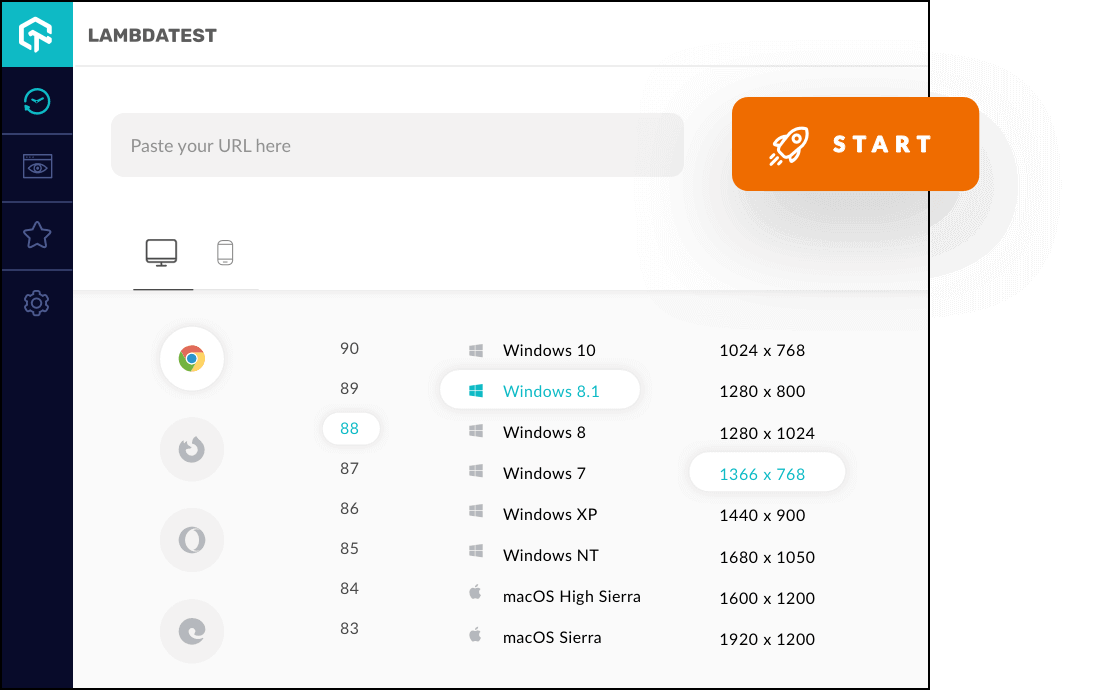Viewport: 1109px width, 690px height.
Task: Switch to the desktop devices tab
Action: click(x=162, y=253)
